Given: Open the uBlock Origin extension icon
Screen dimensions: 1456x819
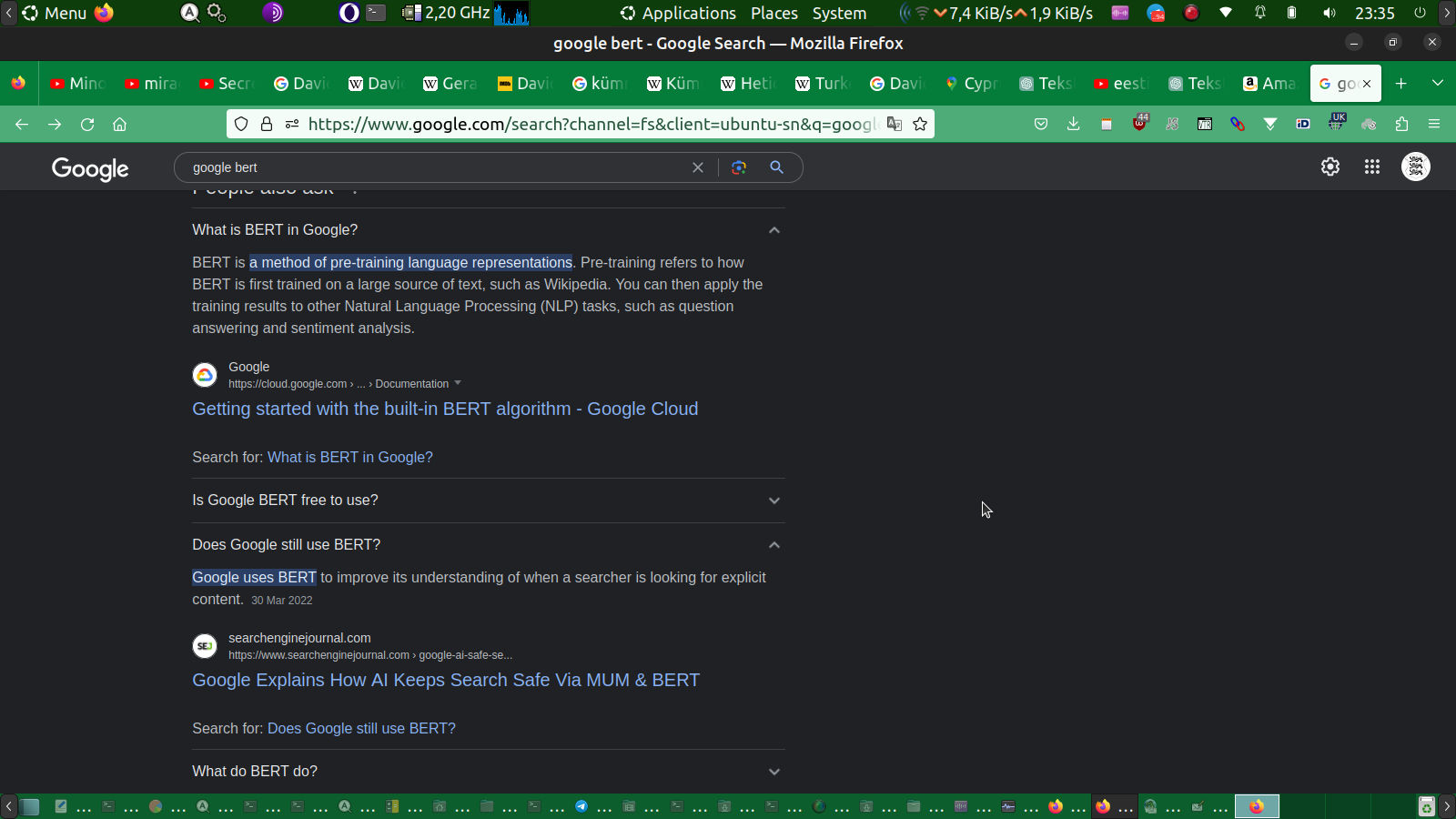Looking at the screenshot, I should pos(1139,124).
